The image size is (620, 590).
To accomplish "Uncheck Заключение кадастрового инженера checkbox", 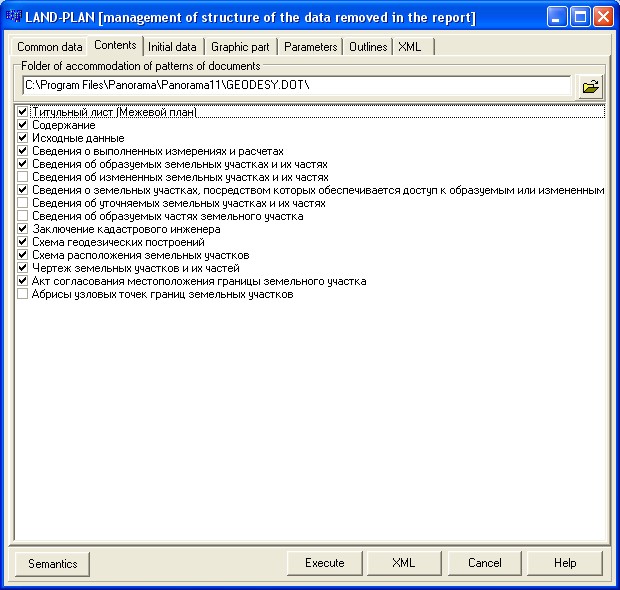I will tap(23, 229).
